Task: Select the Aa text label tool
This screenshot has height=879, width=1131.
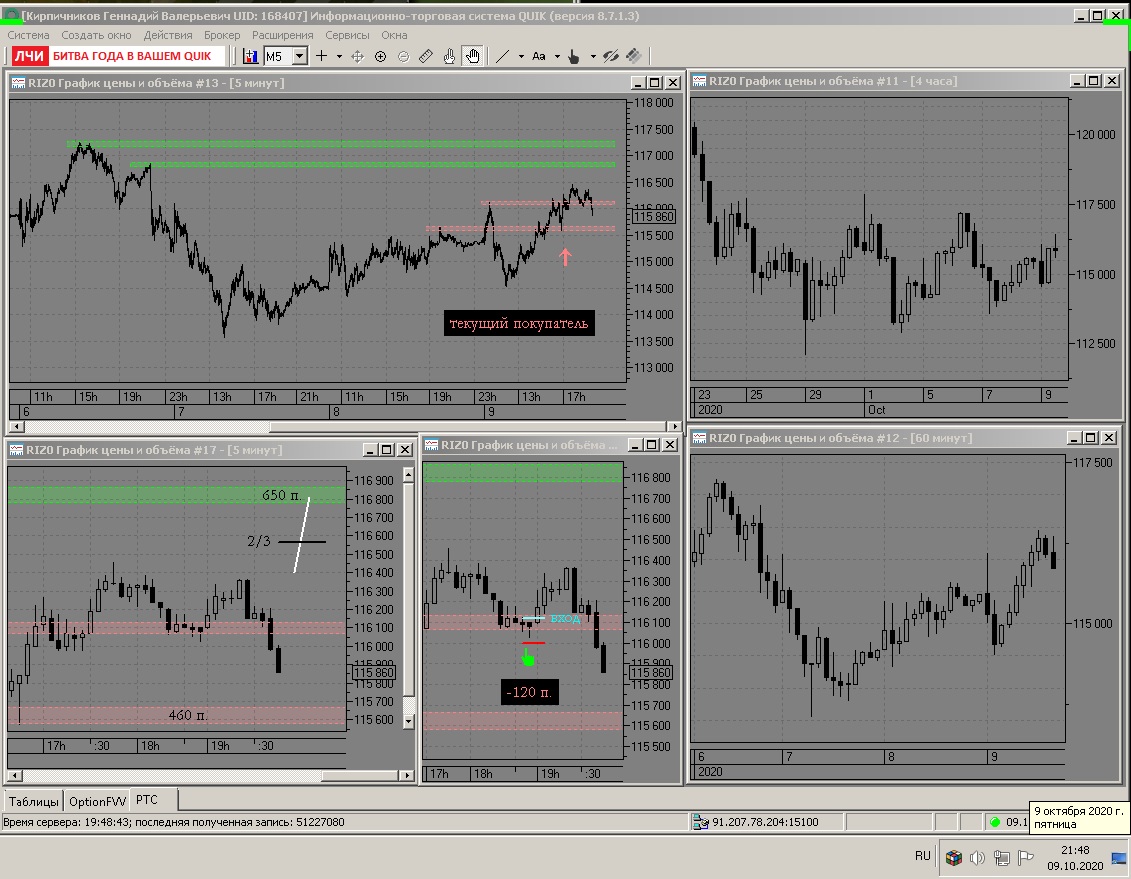Action: click(539, 56)
